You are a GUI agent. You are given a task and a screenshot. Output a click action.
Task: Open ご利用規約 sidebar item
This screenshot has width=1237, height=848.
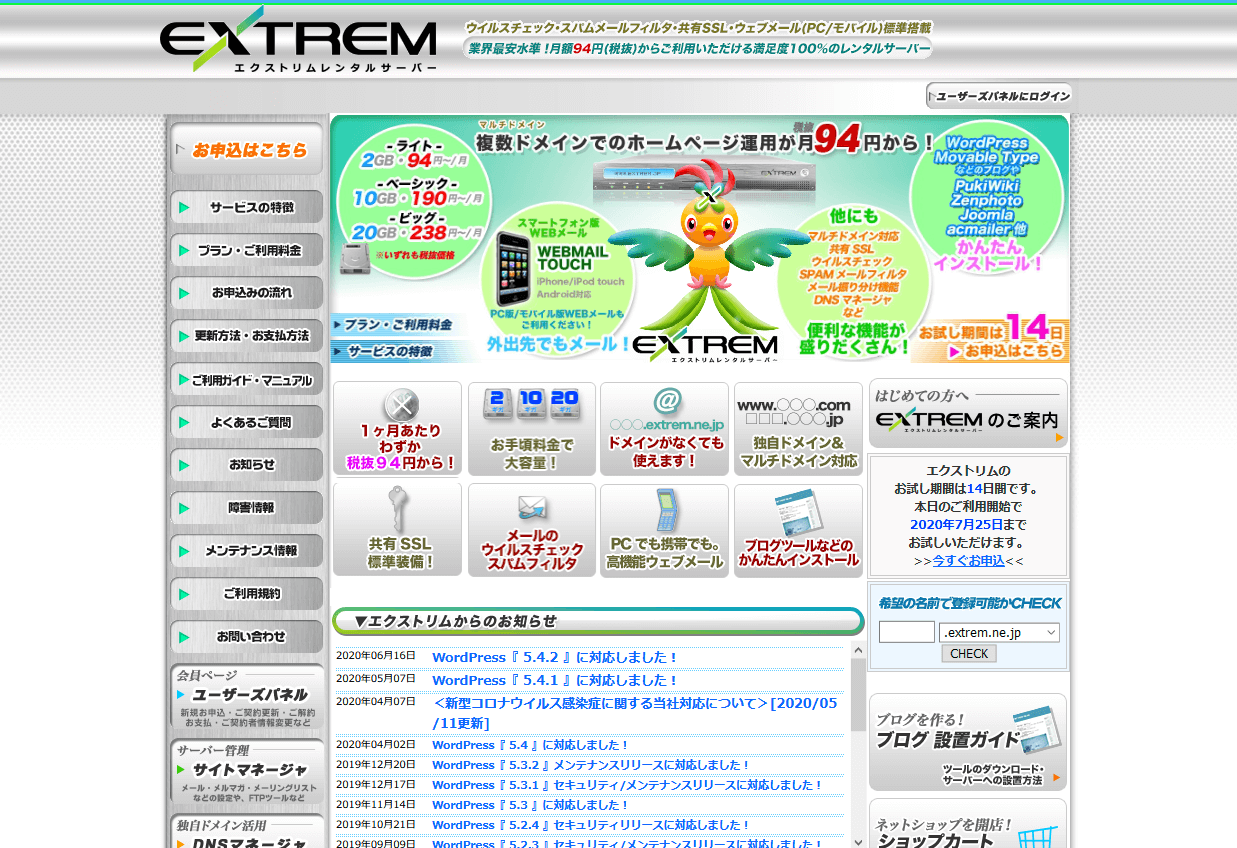[x=247, y=594]
